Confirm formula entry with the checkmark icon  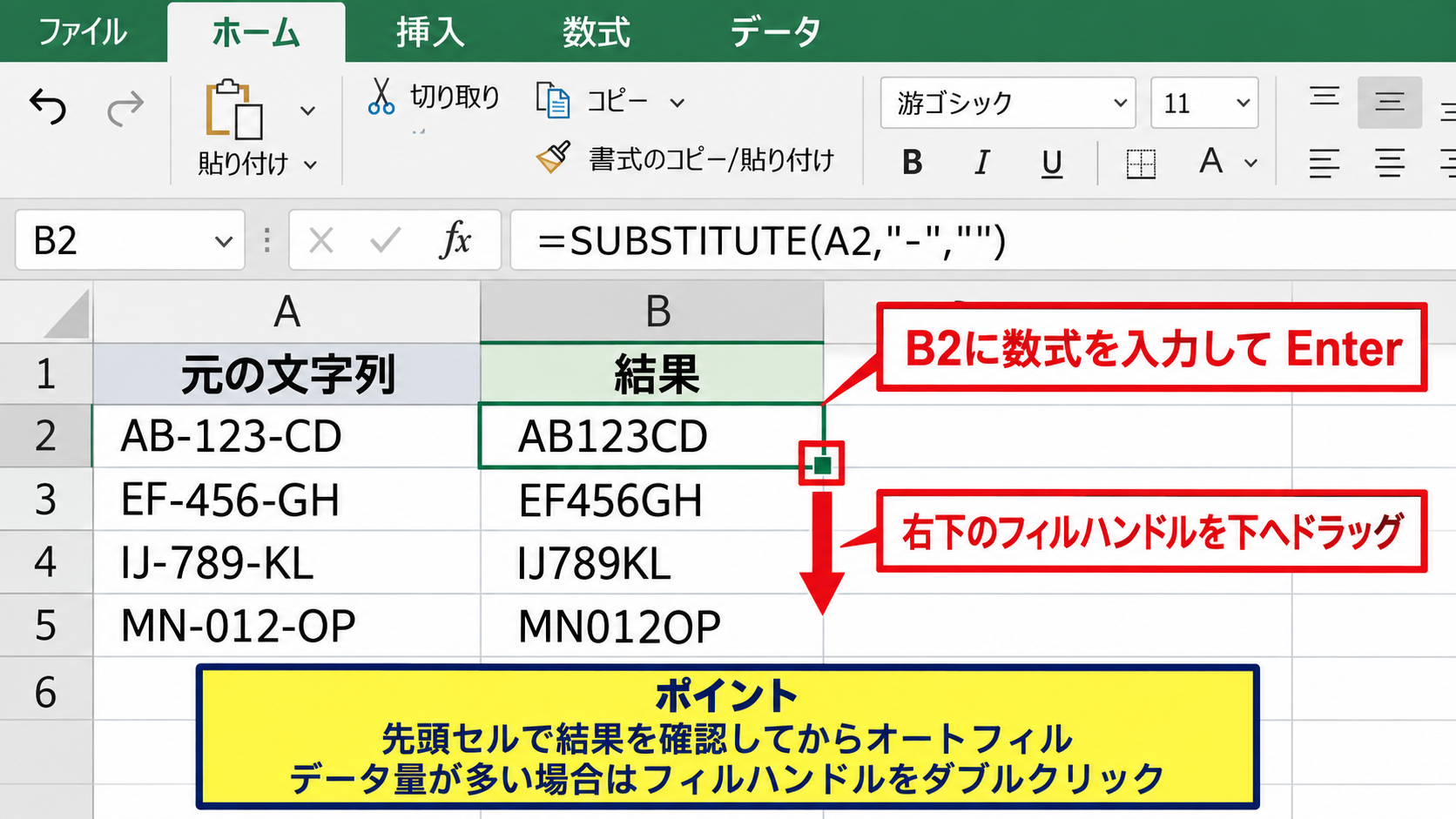coord(385,240)
